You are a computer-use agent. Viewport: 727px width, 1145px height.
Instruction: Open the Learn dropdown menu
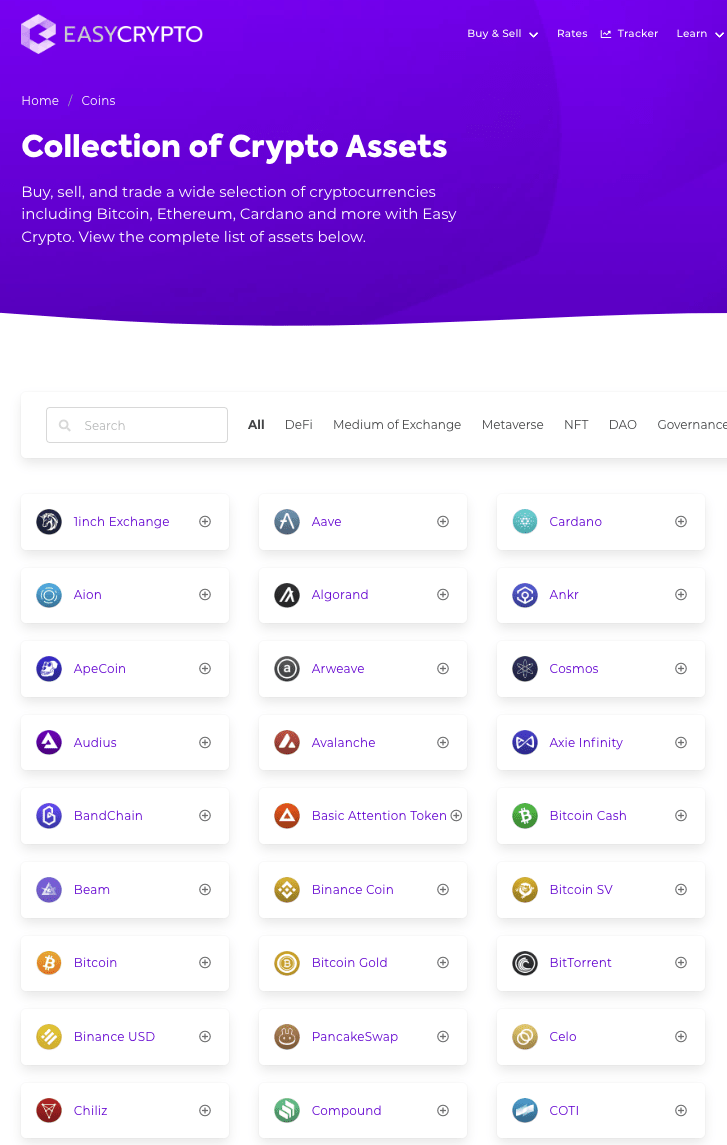(x=698, y=33)
